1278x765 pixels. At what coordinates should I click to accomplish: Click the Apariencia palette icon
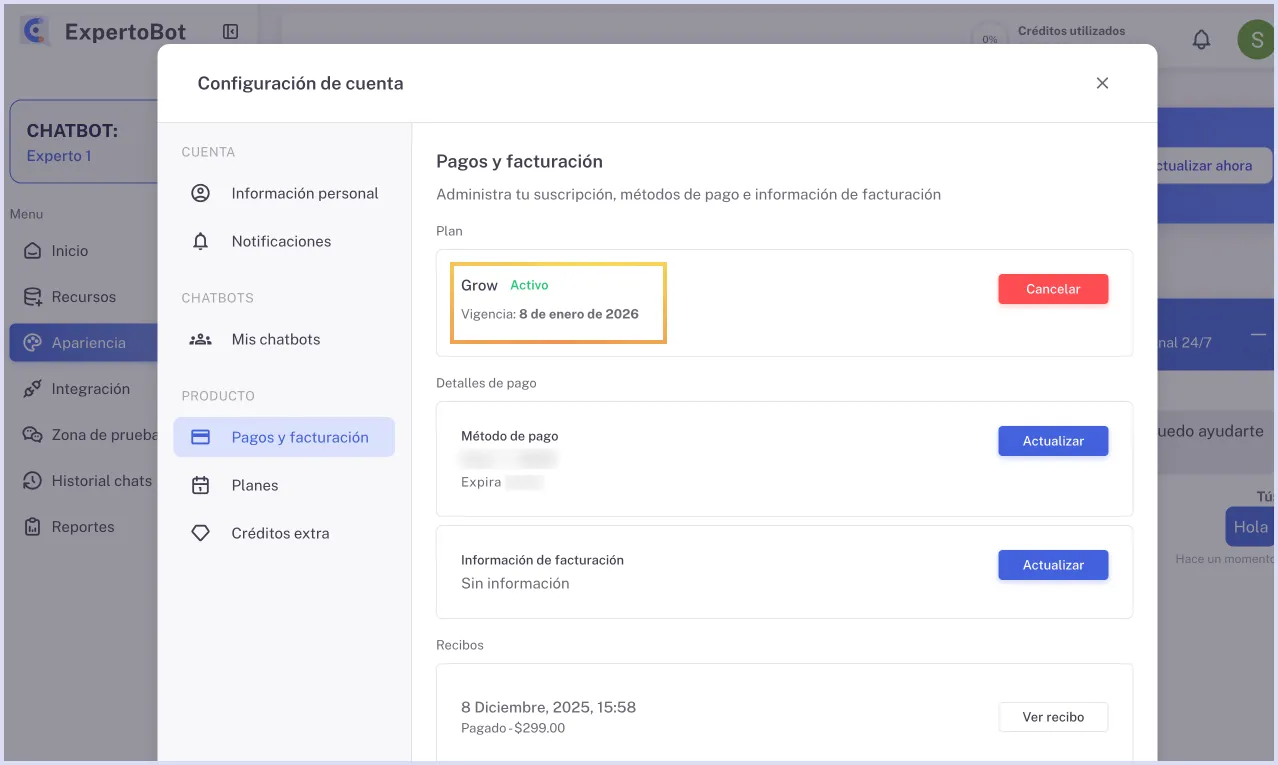(33, 343)
